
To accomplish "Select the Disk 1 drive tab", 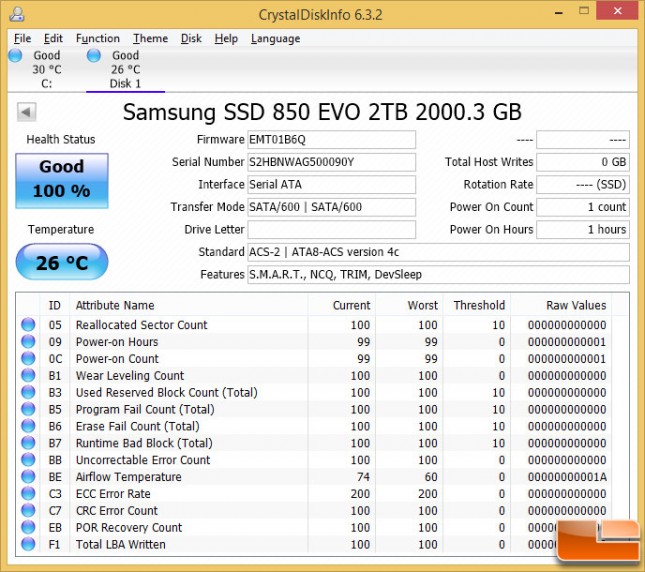I will pyautogui.click(x=125, y=69).
